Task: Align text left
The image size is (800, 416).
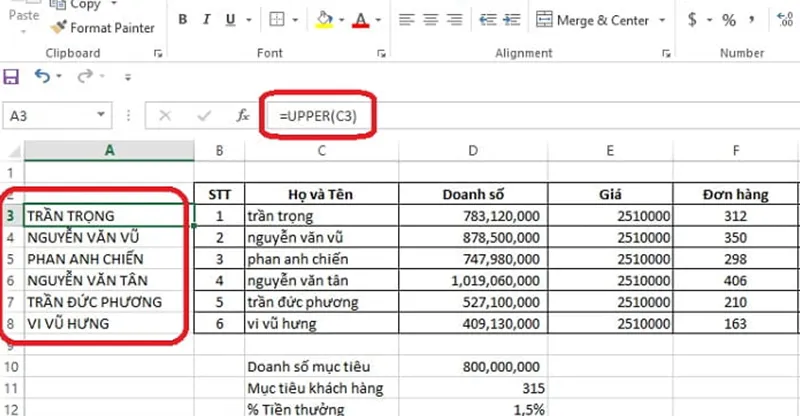Action: tap(407, 20)
